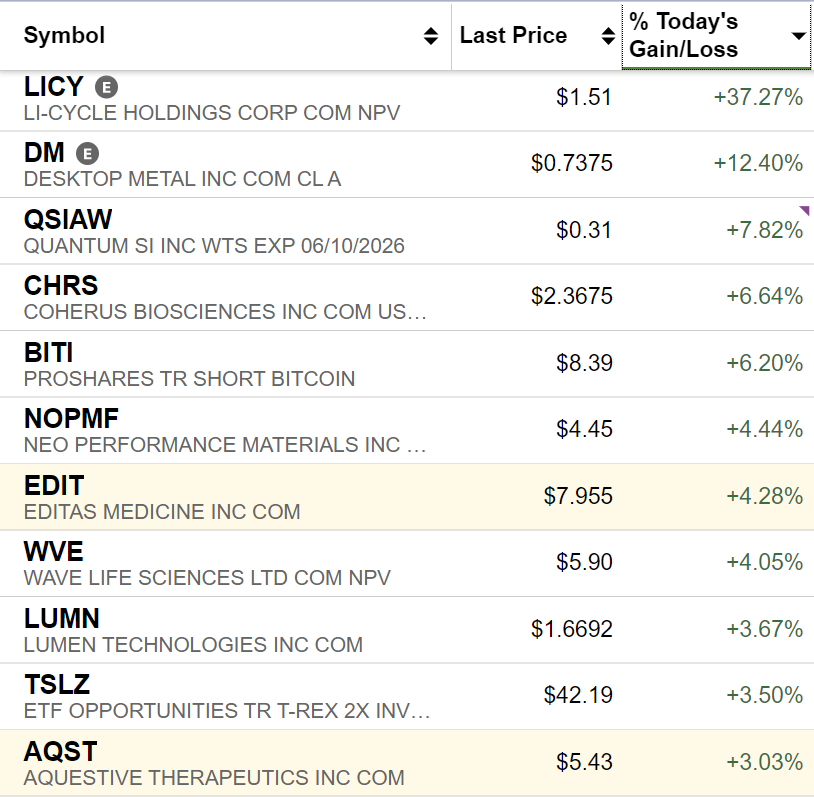
Task: Open the WVE ticker symbol link
Action: (54, 551)
